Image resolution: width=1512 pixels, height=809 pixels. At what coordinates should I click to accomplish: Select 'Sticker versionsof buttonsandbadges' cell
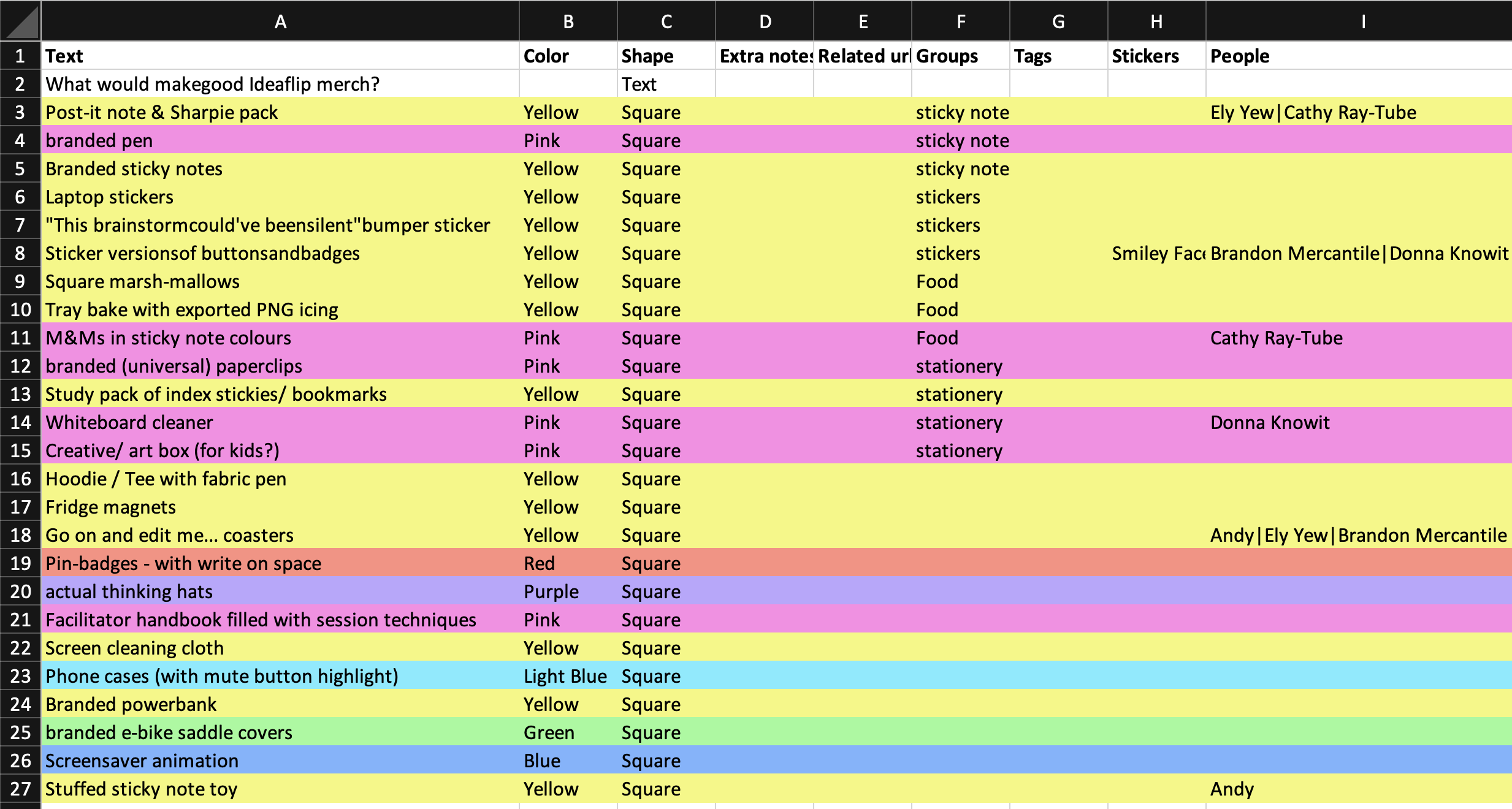[x=280, y=253]
